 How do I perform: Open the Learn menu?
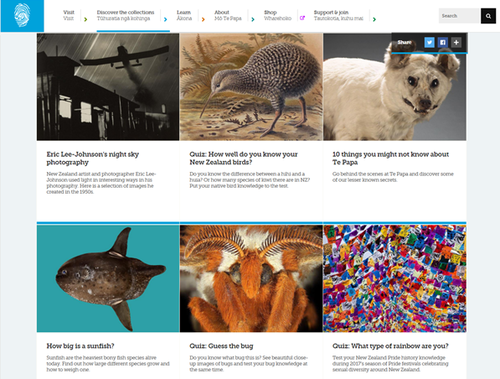click(x=184, y=15)
